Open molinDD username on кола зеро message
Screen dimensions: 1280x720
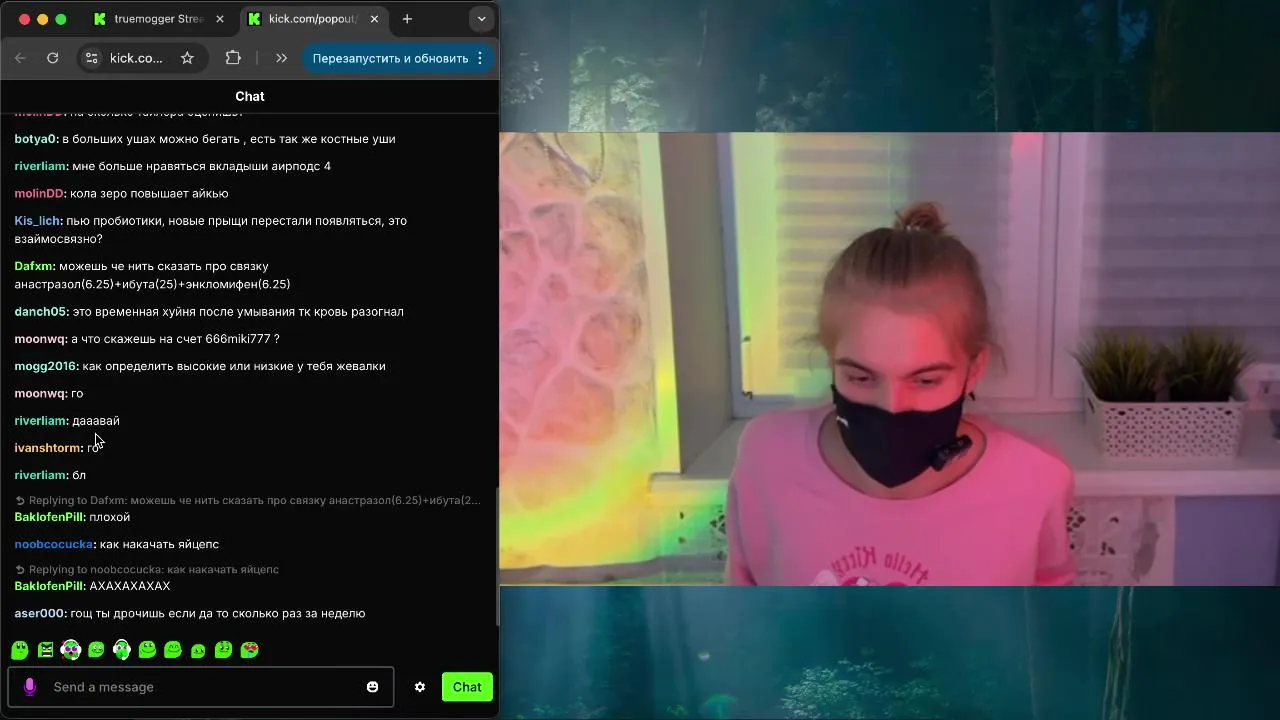pyautogui.click(x=40, y=193)
